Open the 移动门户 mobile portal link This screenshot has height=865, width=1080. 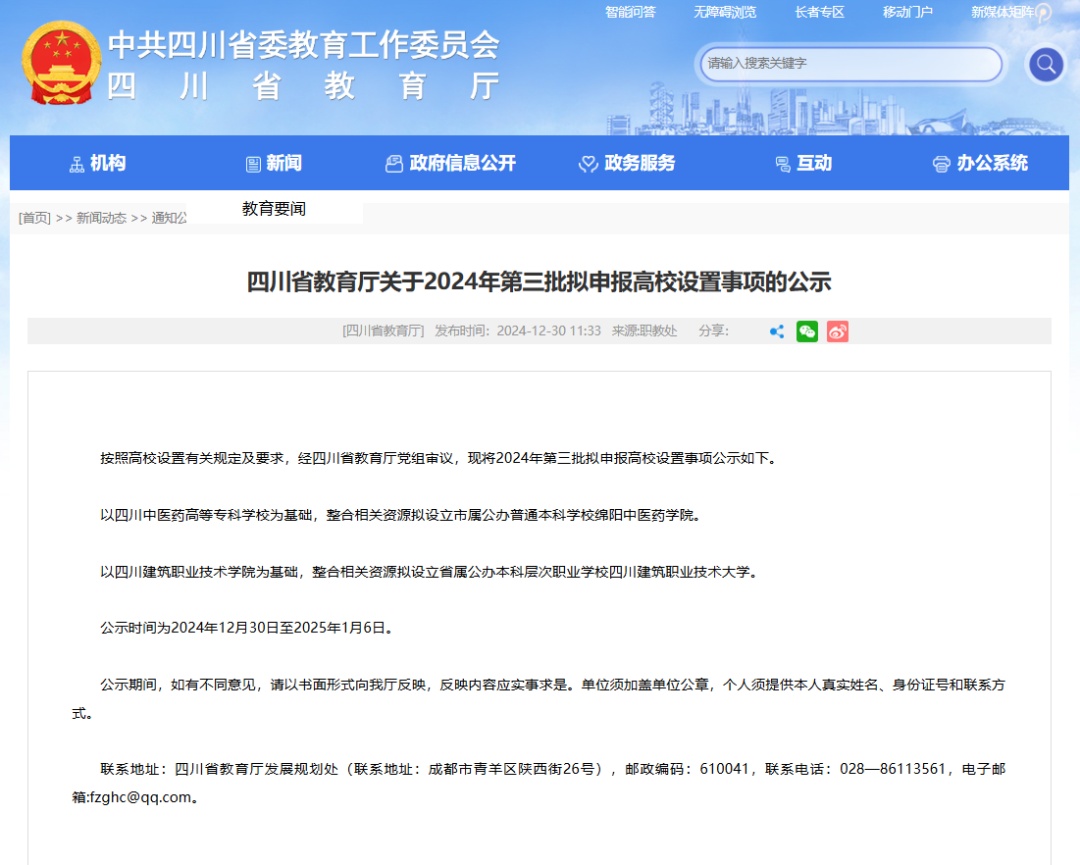tap(907, 12)
